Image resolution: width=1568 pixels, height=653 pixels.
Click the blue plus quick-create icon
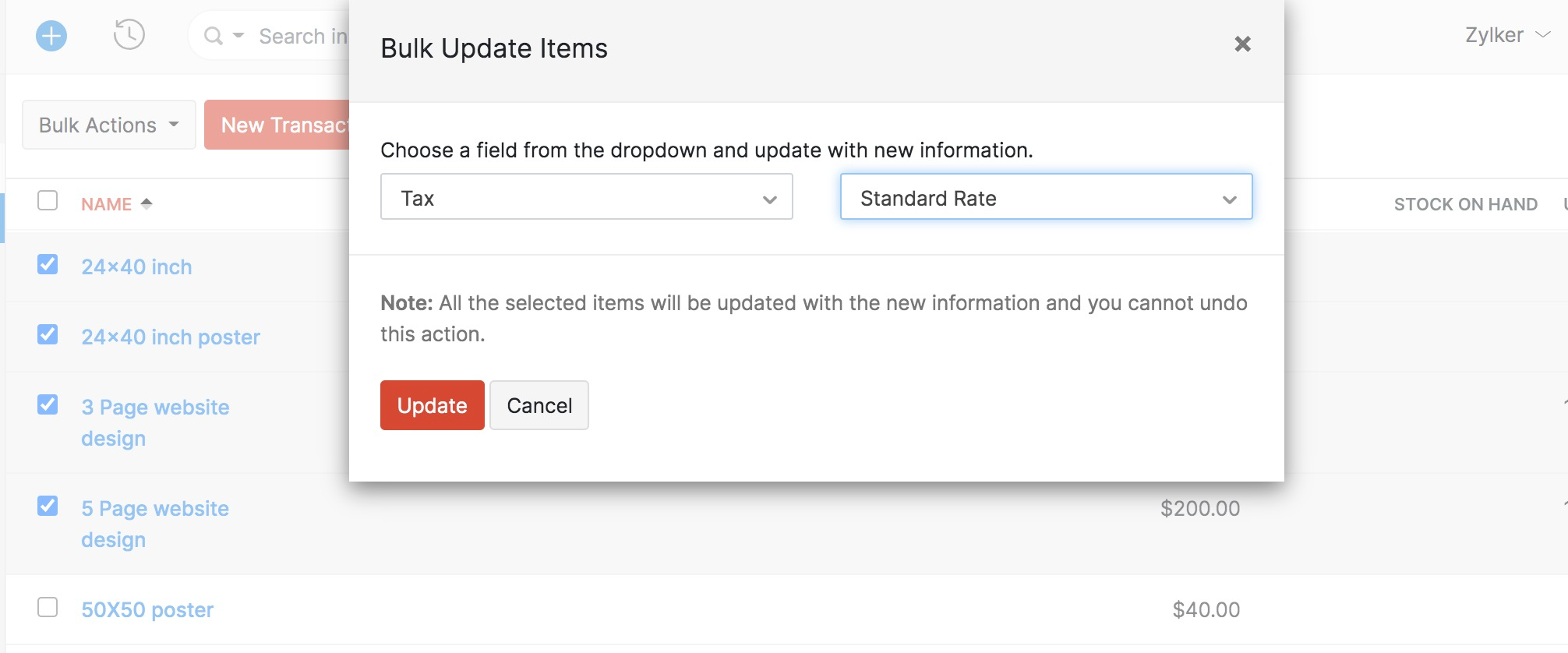tap(51, 36)
